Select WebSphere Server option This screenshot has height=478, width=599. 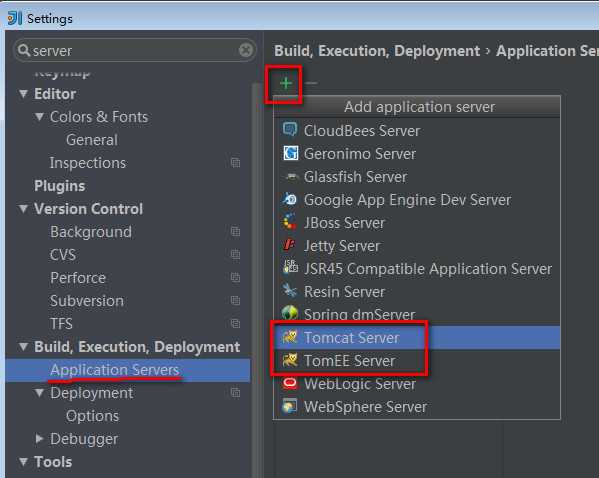click(x=417, y=407)
